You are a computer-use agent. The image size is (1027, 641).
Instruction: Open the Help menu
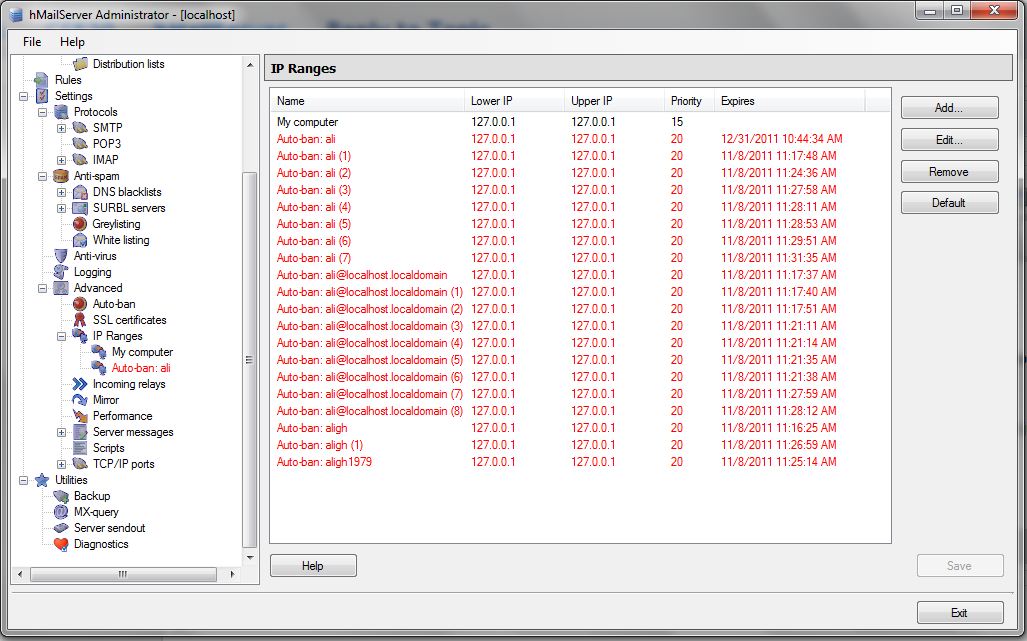(72, 42)
